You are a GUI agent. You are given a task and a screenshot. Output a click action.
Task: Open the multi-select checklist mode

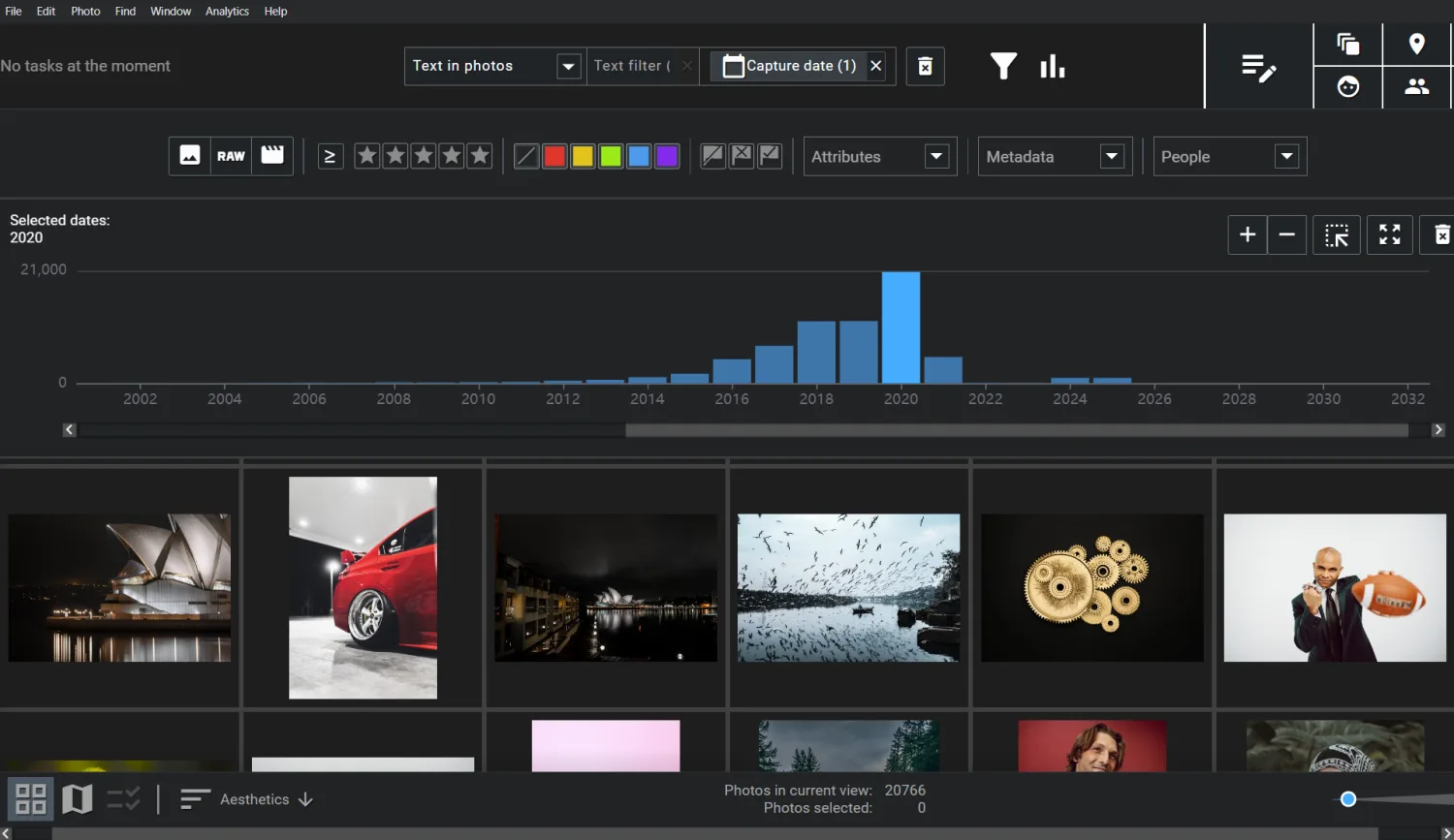[124, 799]
